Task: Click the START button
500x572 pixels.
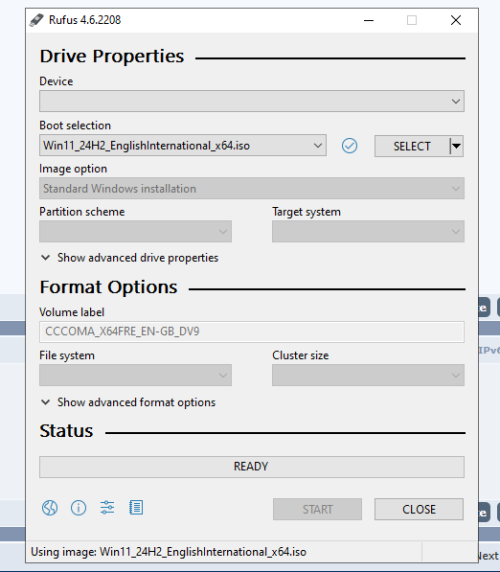Action: coord(317,509)
